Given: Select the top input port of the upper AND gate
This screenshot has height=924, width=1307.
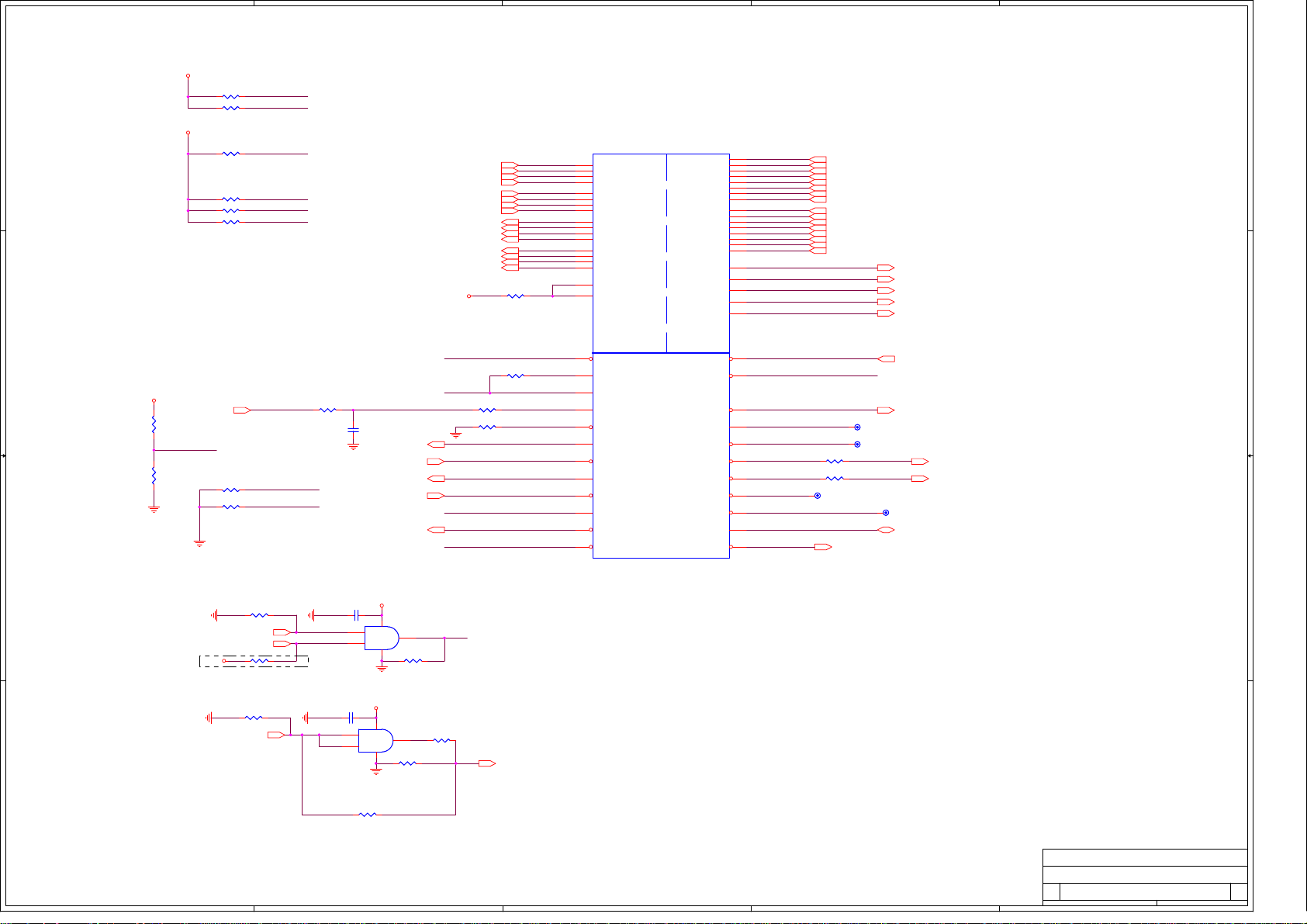Looking at the screenshot, I should point(282,632).
